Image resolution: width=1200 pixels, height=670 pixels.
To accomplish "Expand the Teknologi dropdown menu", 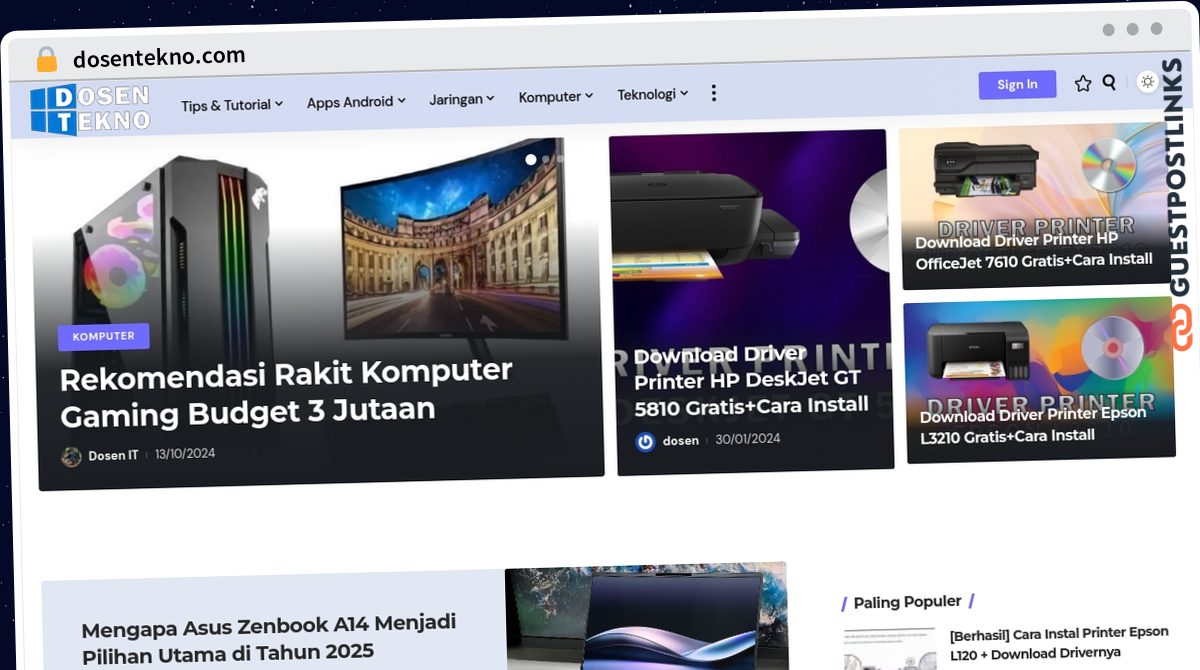I will pyautogui.click(x=652, y=94).
